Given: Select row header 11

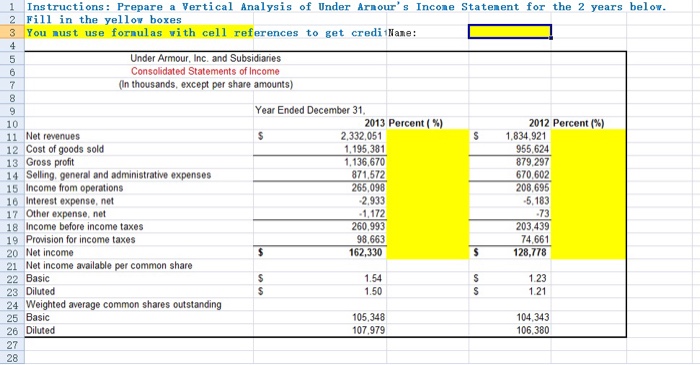Looking at the screenshot, I should (12, 136).
